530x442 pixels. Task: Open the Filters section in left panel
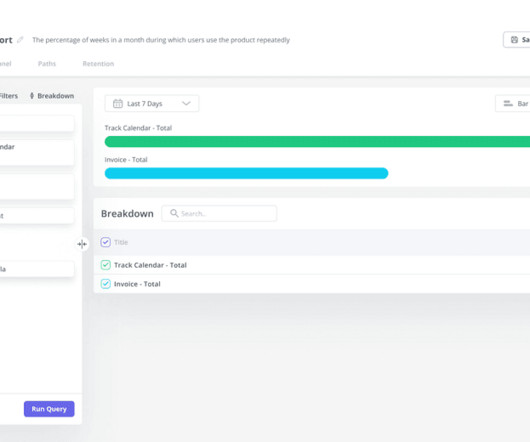8,96
